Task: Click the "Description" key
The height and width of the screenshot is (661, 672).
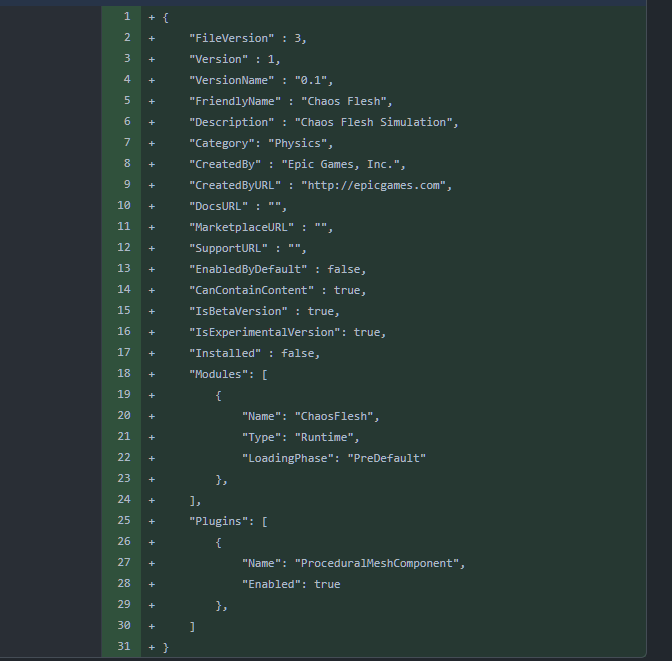Action: tap(231, 122)
